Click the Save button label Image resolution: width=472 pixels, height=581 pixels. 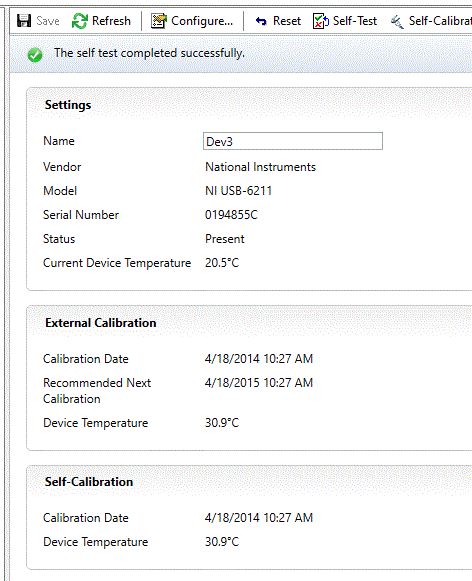48,21
